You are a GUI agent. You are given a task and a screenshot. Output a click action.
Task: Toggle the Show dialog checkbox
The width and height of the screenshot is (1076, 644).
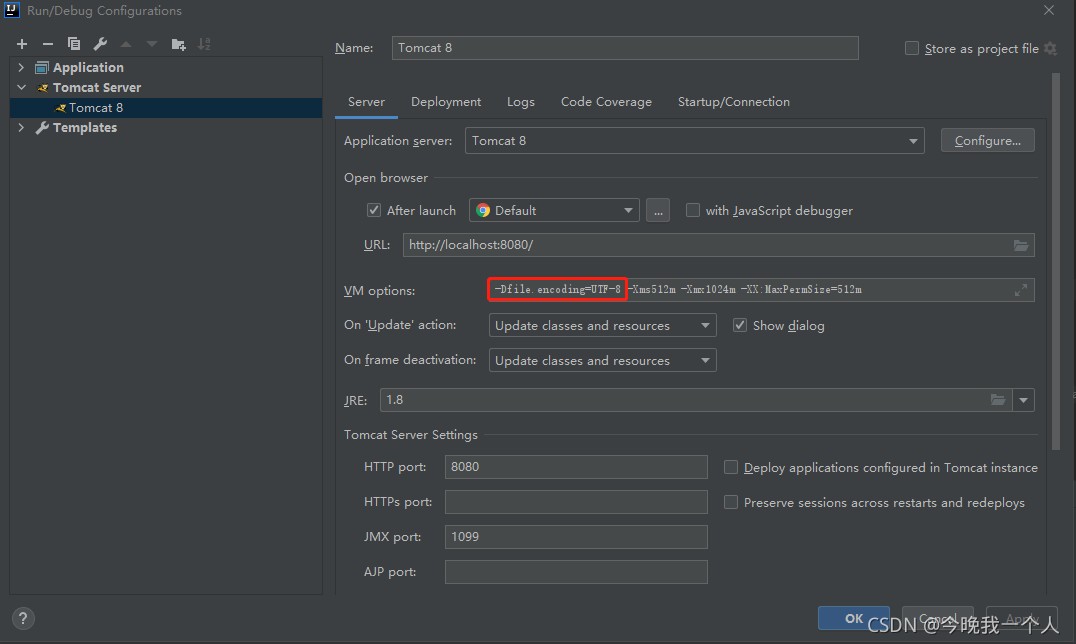pyautogui.click(x=740, y=325)
